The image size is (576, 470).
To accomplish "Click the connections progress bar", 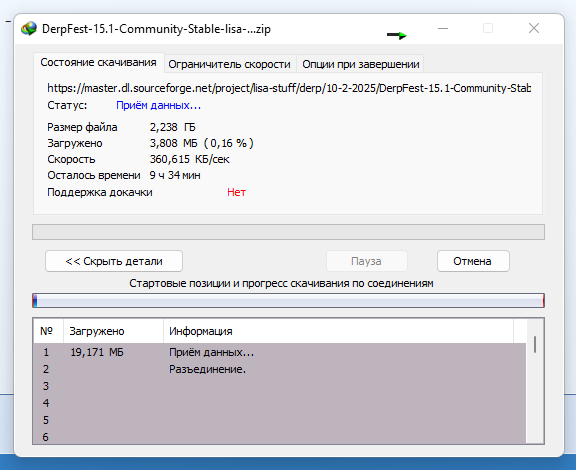I will click(x=288, y=301).
